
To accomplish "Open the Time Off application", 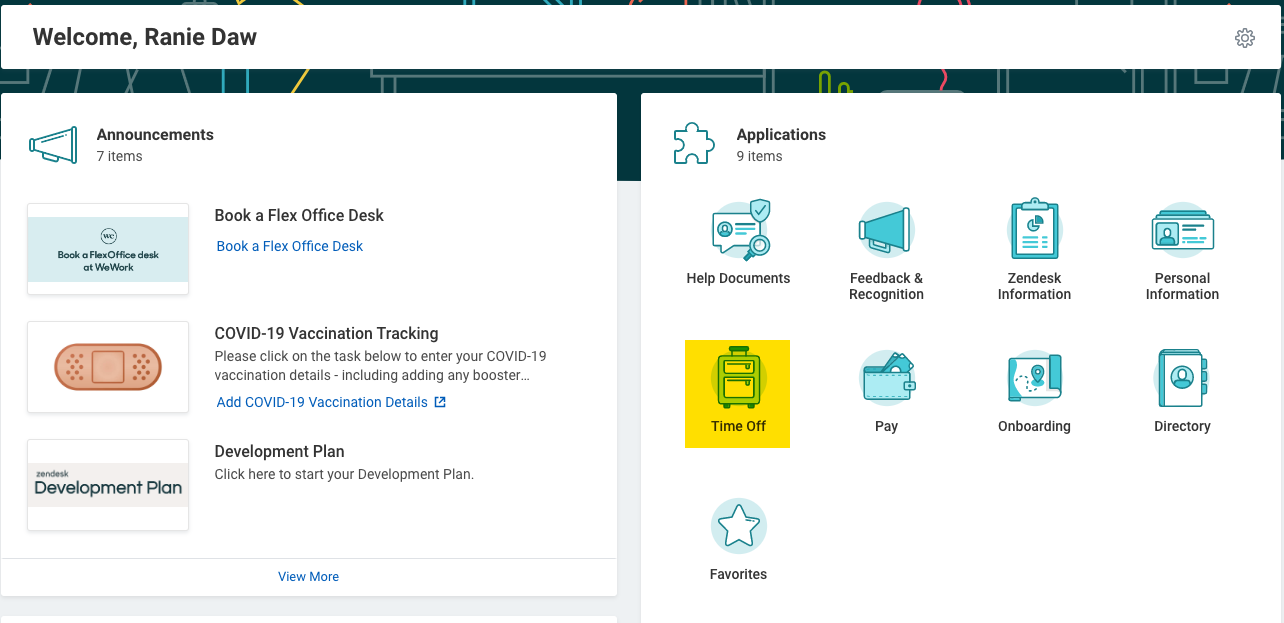I will (x=737, y=393).
